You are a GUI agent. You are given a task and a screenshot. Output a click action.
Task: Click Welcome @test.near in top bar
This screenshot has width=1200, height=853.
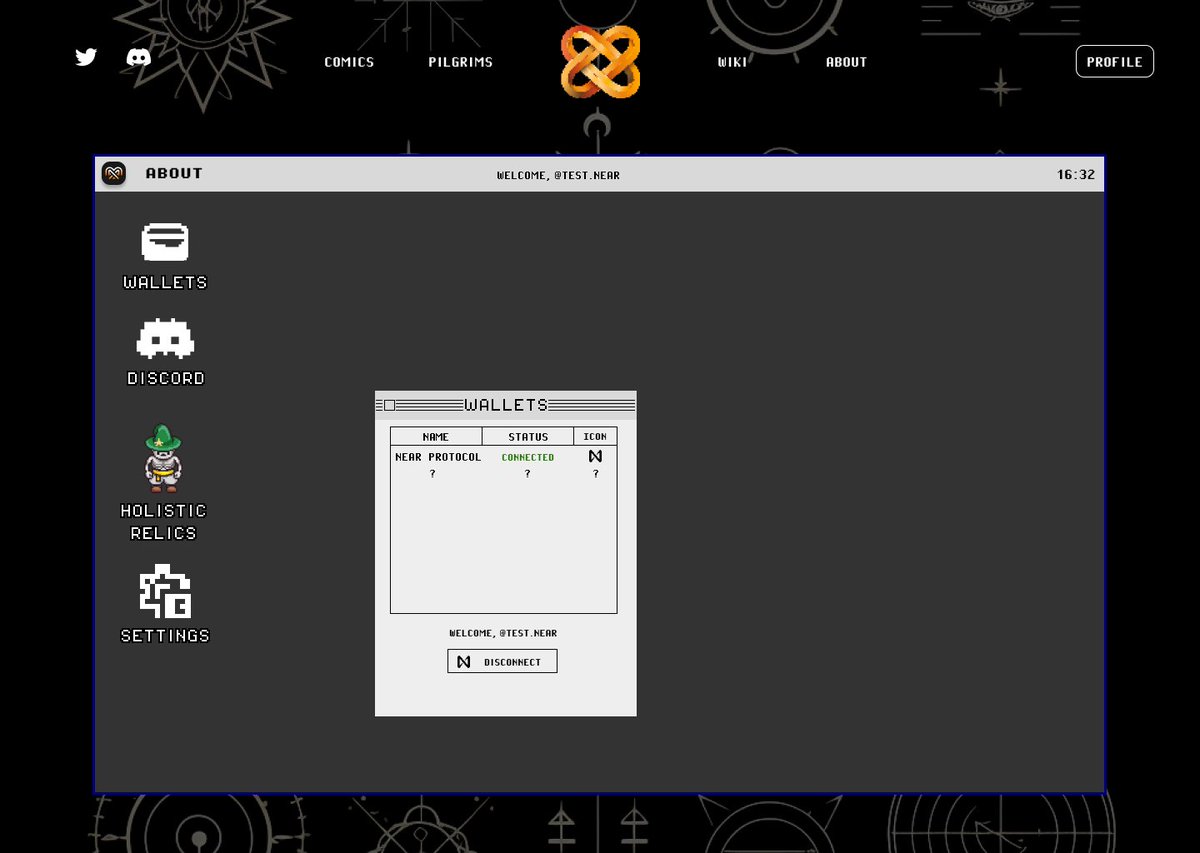pos(558,175)
